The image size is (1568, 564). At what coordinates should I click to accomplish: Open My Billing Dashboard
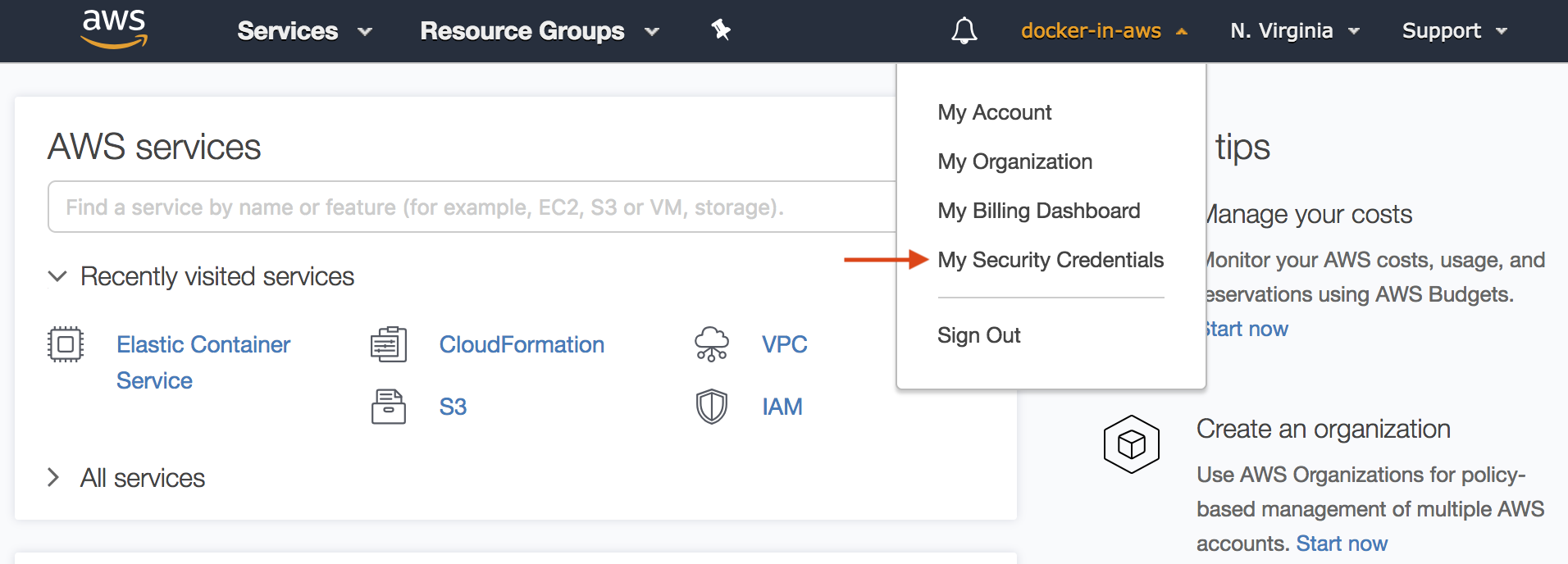point(1038,211)
